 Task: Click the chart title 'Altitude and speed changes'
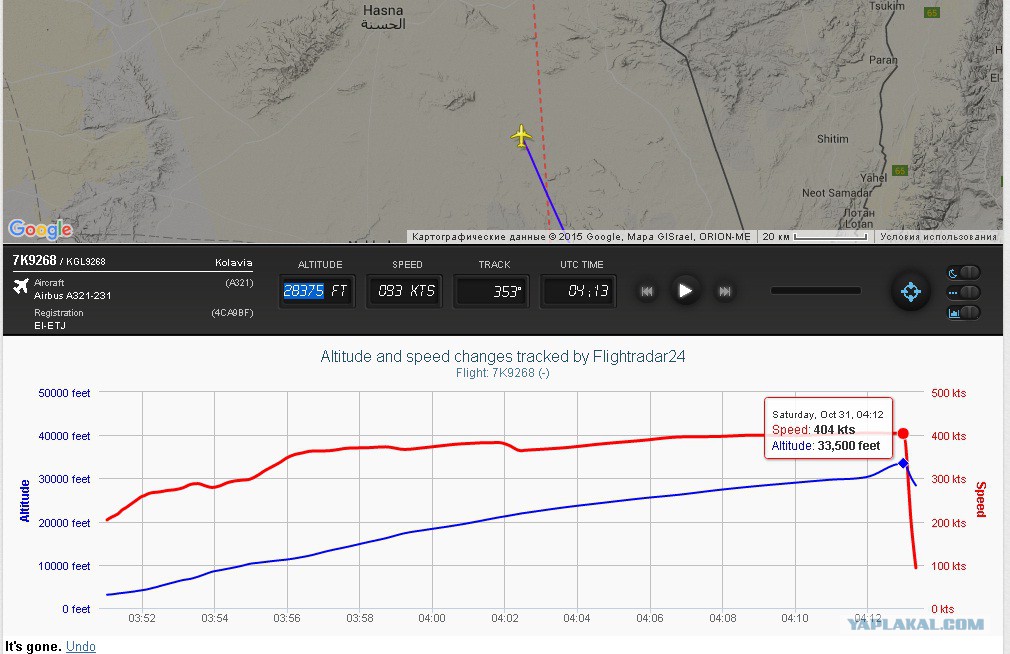tap(502, 356)
